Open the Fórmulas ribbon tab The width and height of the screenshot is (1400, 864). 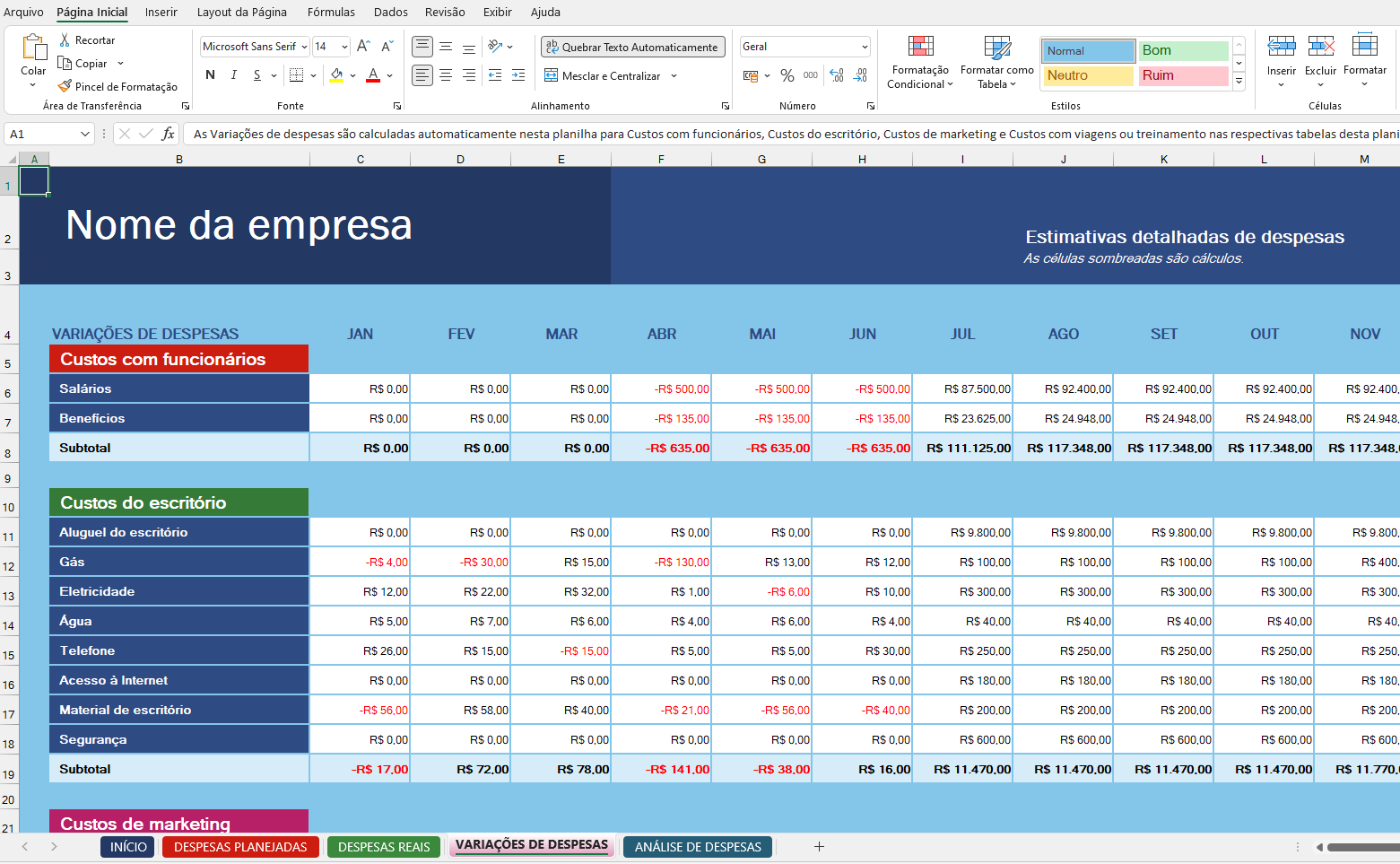(x=331, y=12)
